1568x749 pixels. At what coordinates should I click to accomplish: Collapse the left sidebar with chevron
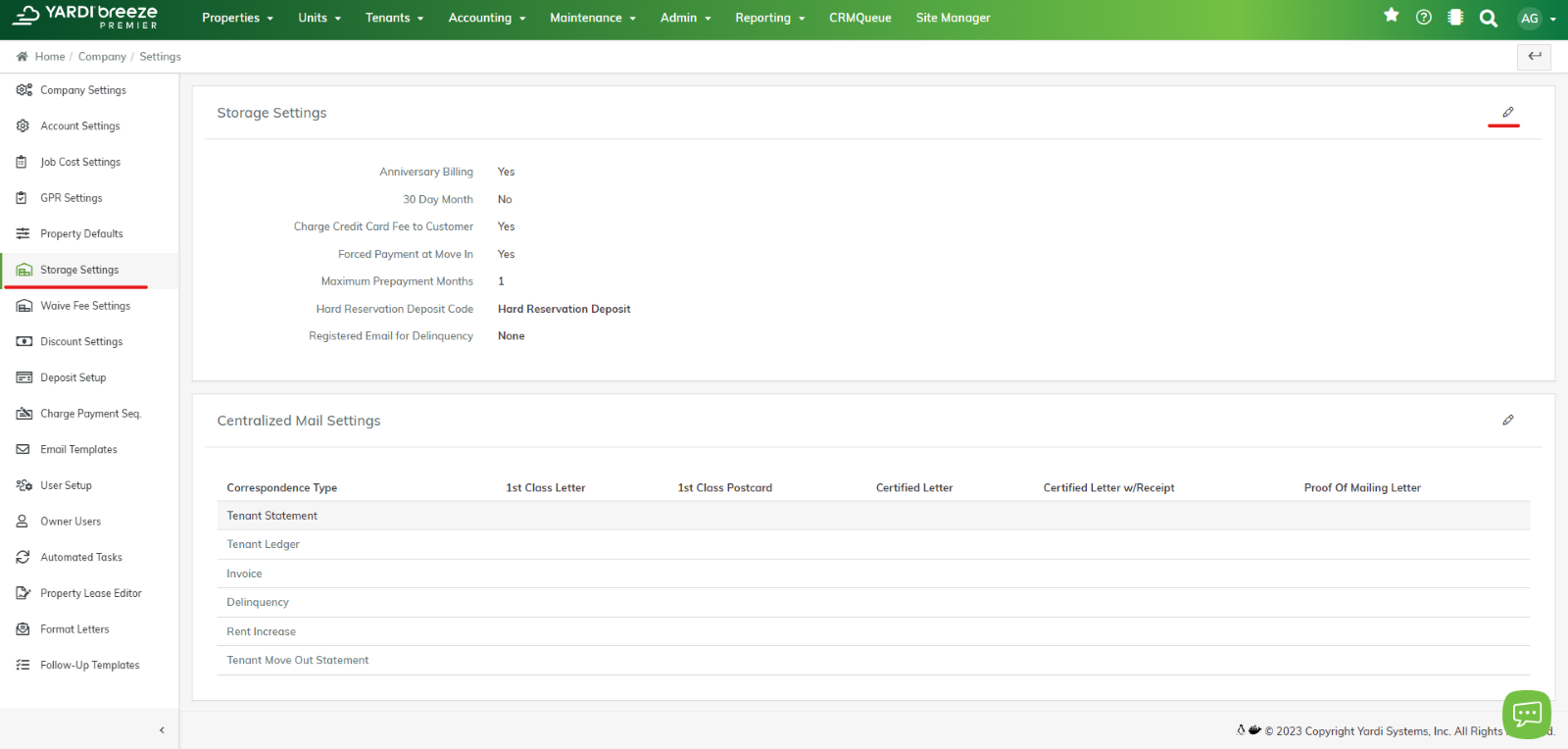(x=162, y=730)
